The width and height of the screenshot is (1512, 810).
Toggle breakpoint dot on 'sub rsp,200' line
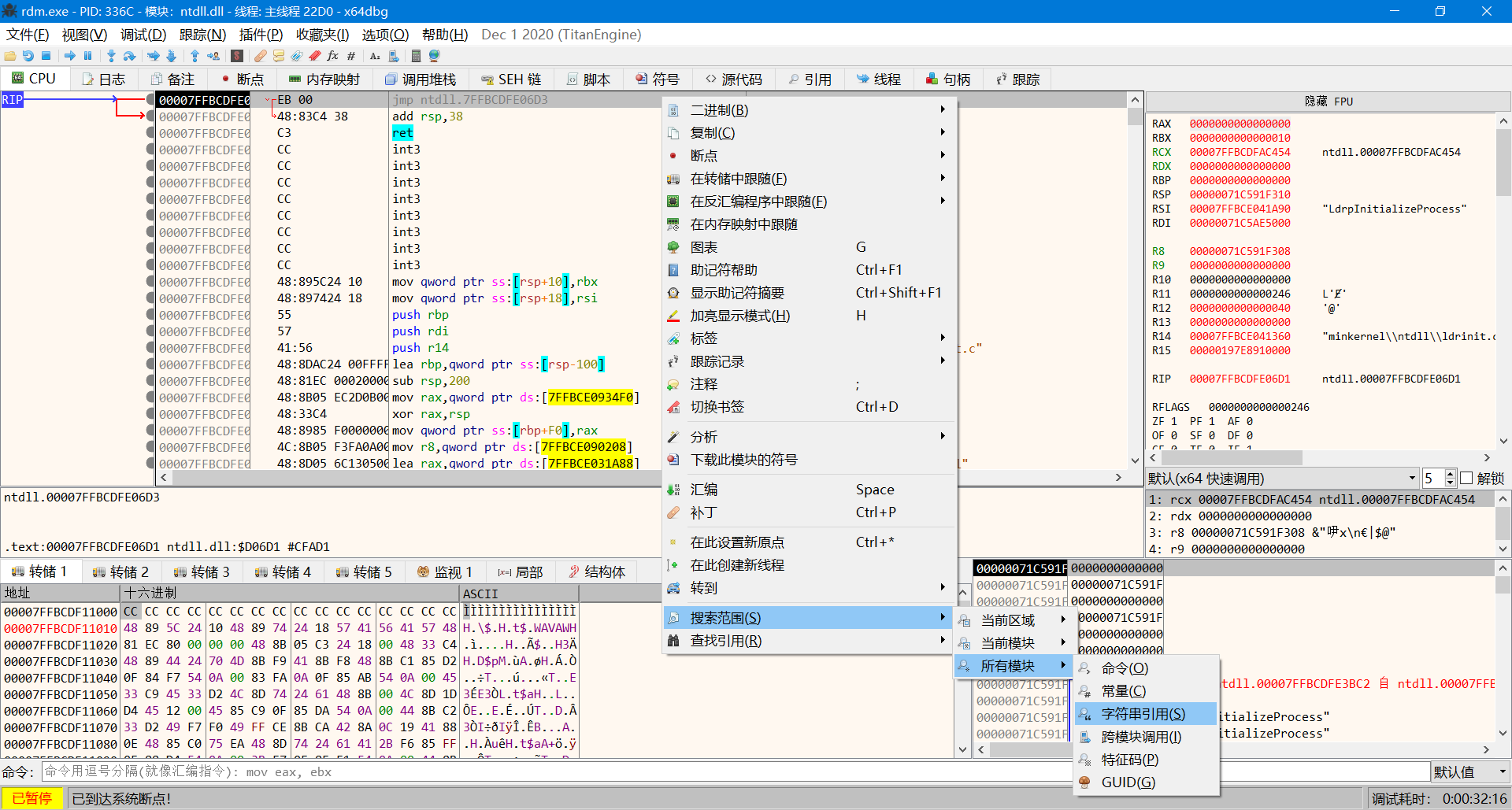[150, 381]
